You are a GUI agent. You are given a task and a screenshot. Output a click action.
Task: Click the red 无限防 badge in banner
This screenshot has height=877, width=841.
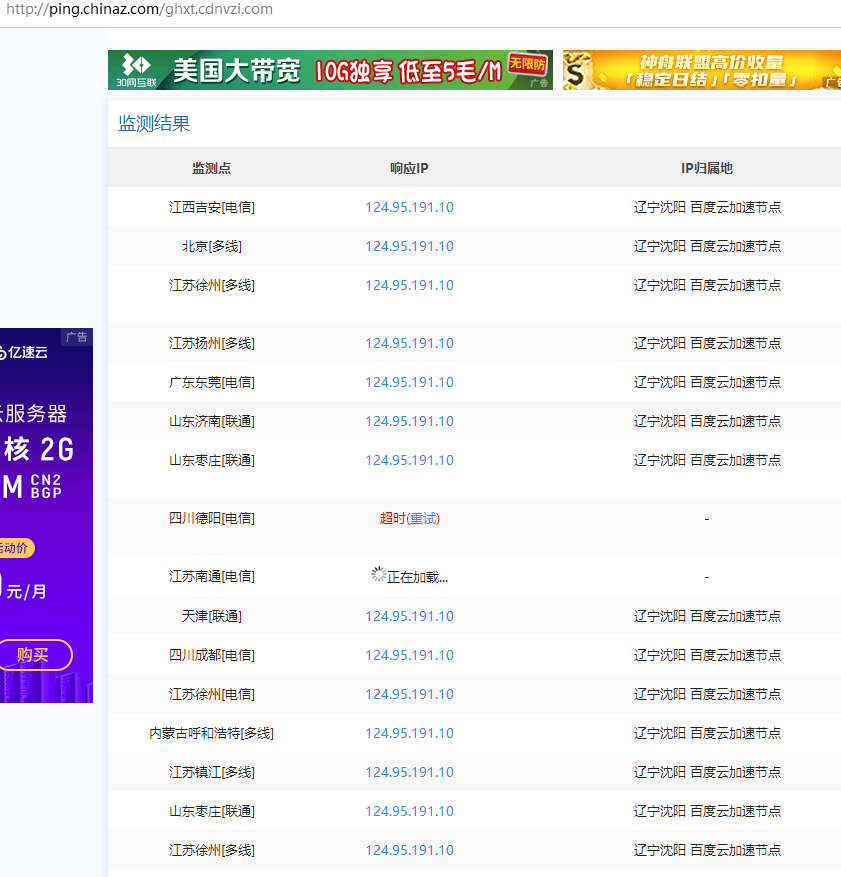(528, 64)
